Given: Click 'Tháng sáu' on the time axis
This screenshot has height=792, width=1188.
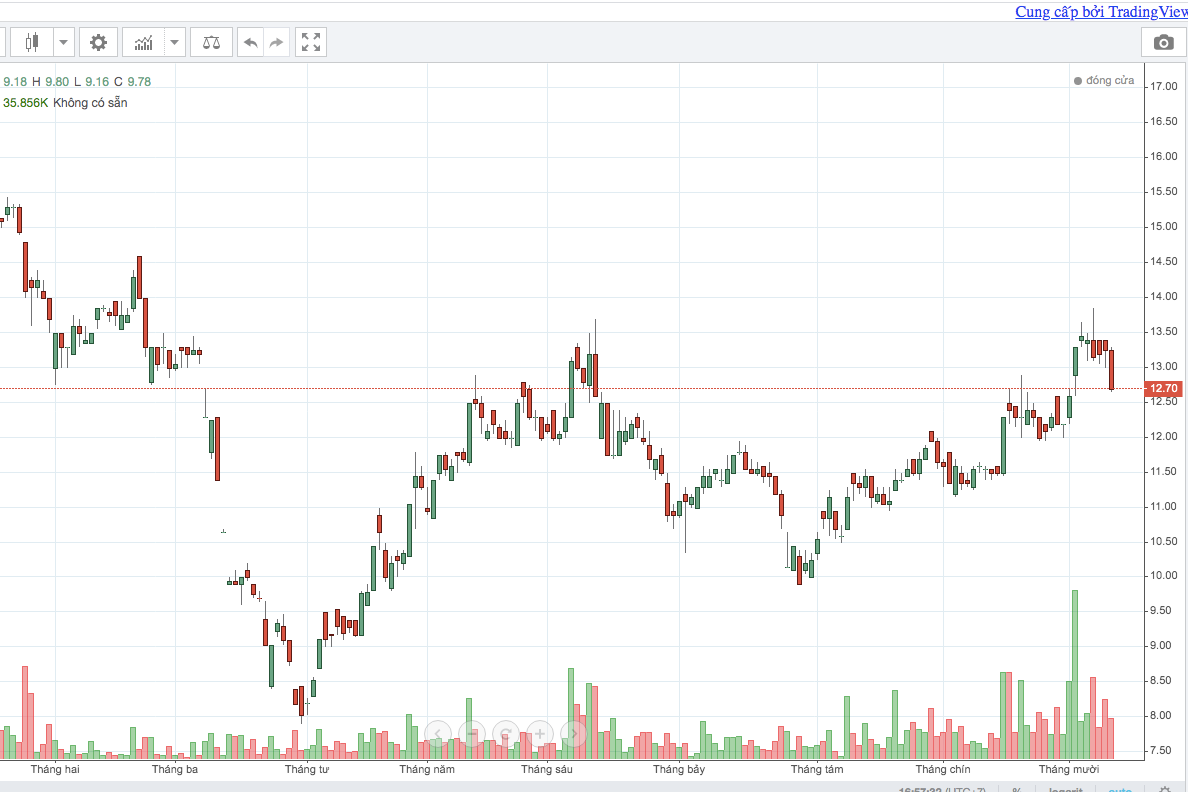Looking at the screenshot, I should (x=547, y=769).
